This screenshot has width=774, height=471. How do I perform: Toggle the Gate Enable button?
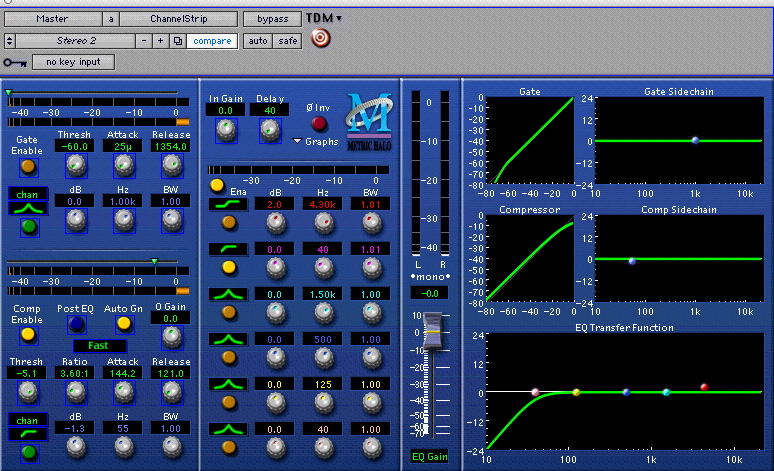click(28, 167)
